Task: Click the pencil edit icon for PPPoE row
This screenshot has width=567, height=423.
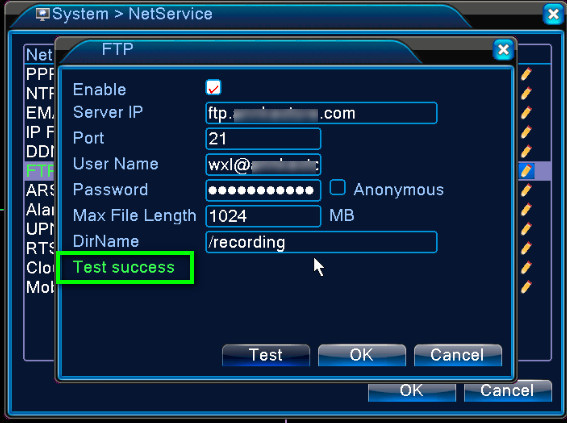Action: click(526, 74)
